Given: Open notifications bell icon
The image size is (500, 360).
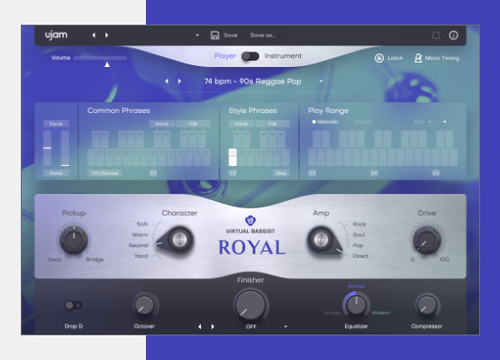Looking at the screenshot, I should tap(436, 35).
